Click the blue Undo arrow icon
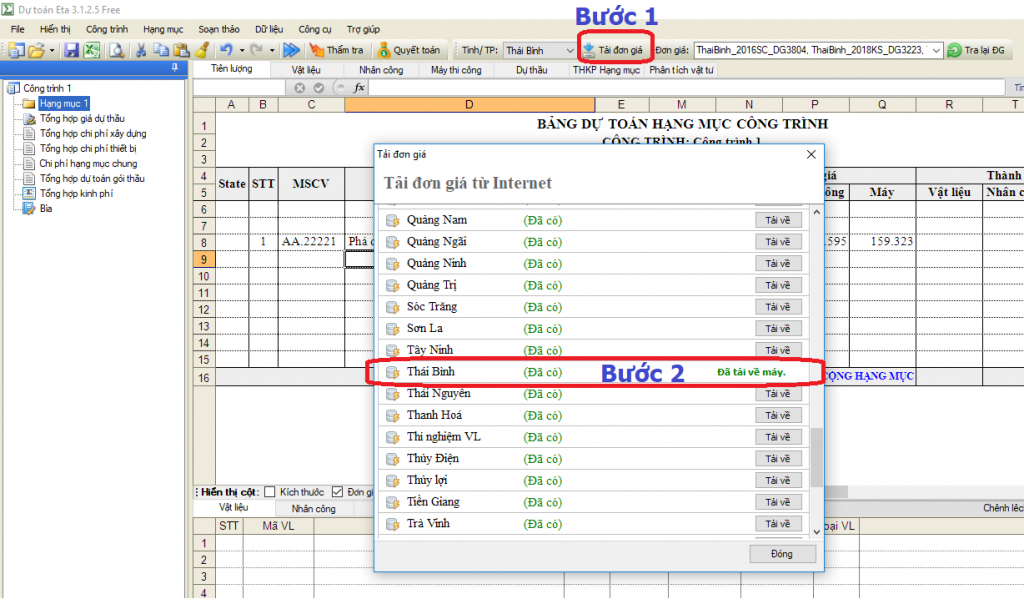Image resolution: width=1024 pixels, height=609 pixels. coord(227,49)
